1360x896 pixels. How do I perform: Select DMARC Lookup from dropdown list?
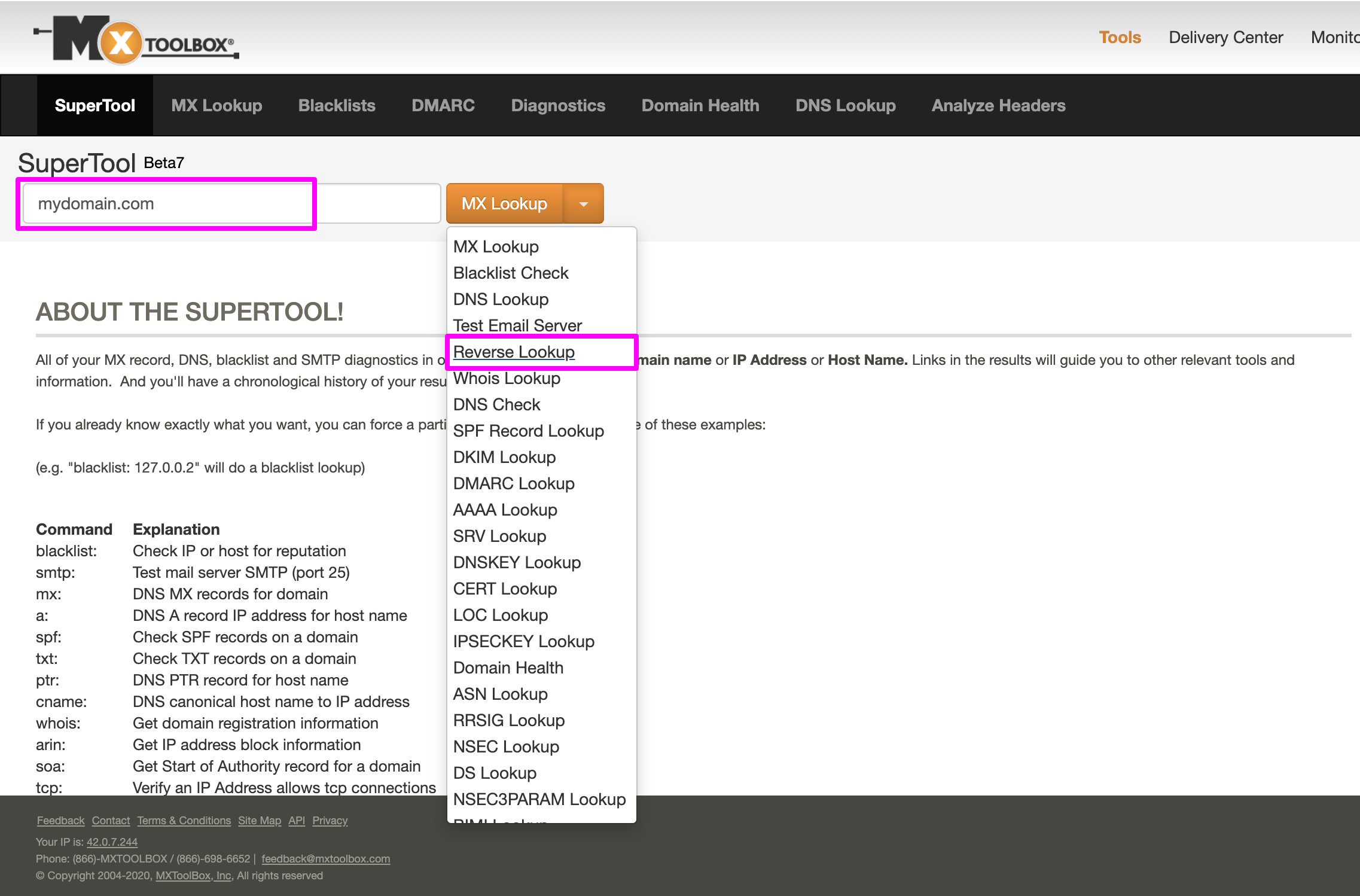point(513,484)
